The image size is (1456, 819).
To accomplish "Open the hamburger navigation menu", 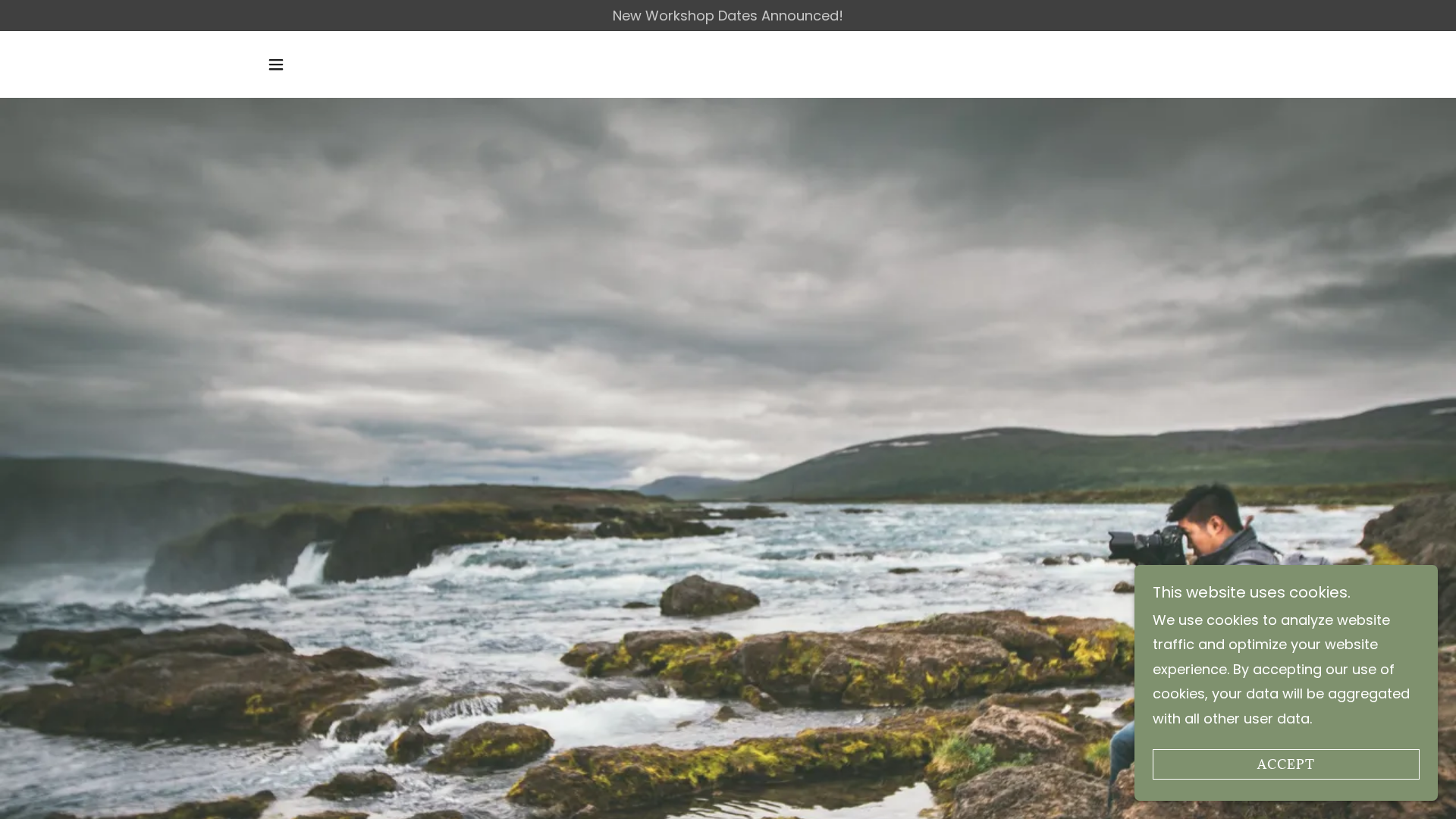I will (276, 64).
